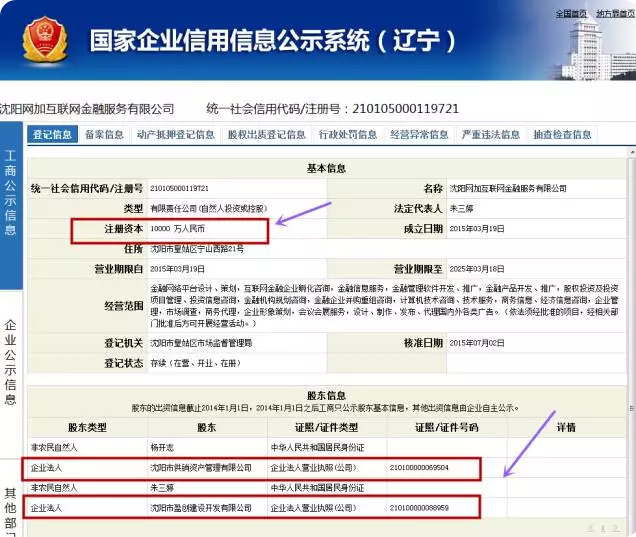This screenshot has width=636, height=537.
Task: Click shareholder 朱三稼 in shareholder table
Action: [162, 488]
